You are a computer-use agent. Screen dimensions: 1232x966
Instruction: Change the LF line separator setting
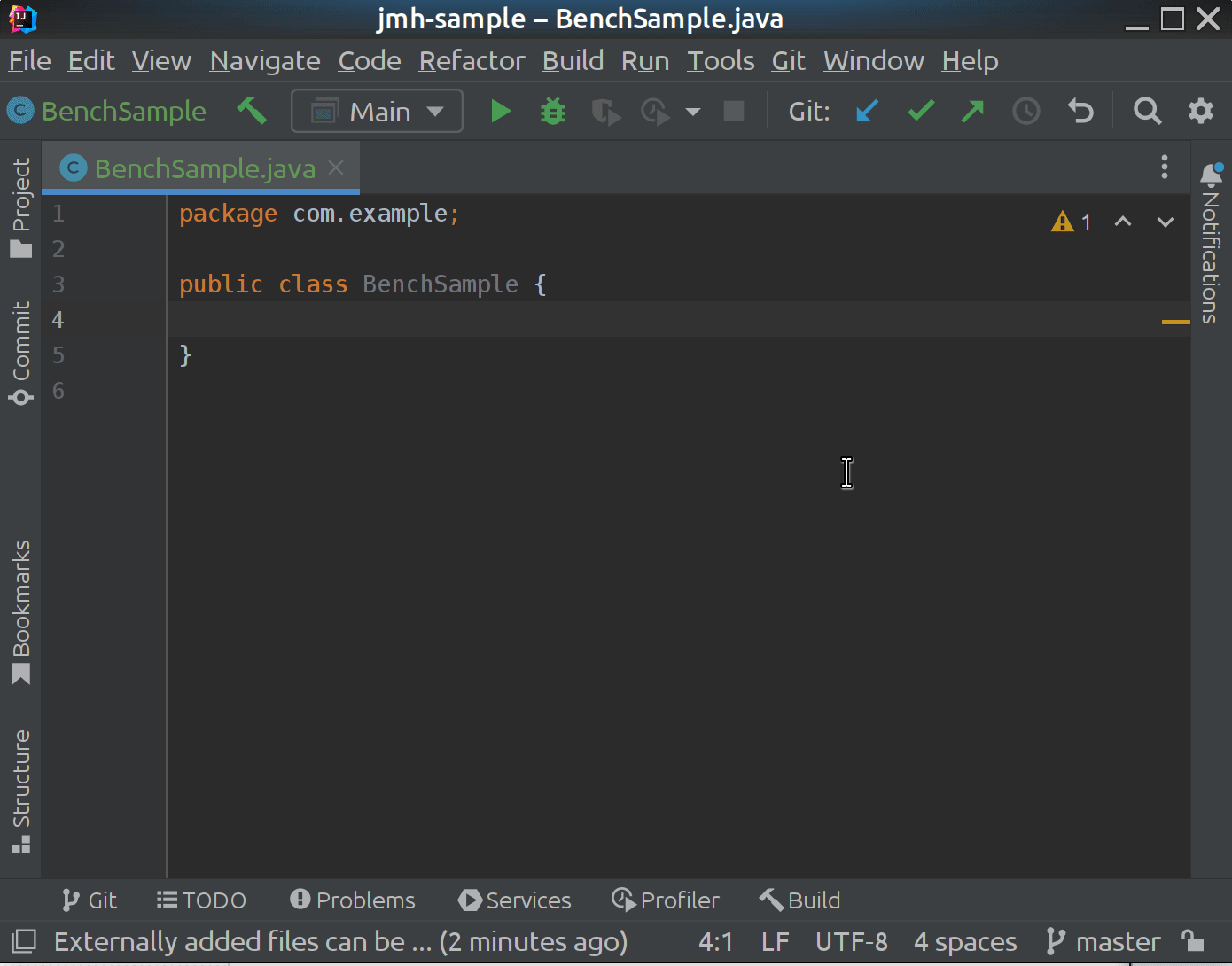[x=775, y=941]
